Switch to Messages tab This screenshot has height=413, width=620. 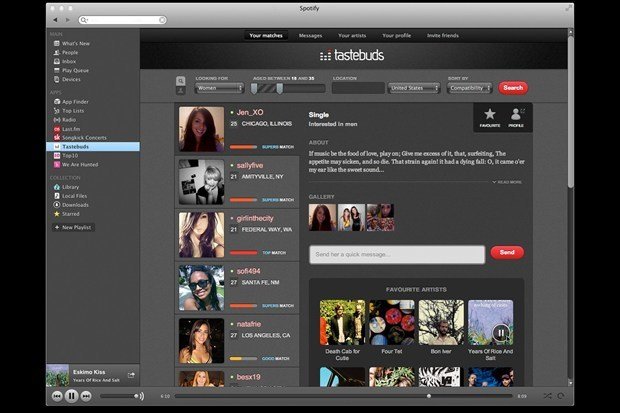pyautogui.click(x=310, y=36)
